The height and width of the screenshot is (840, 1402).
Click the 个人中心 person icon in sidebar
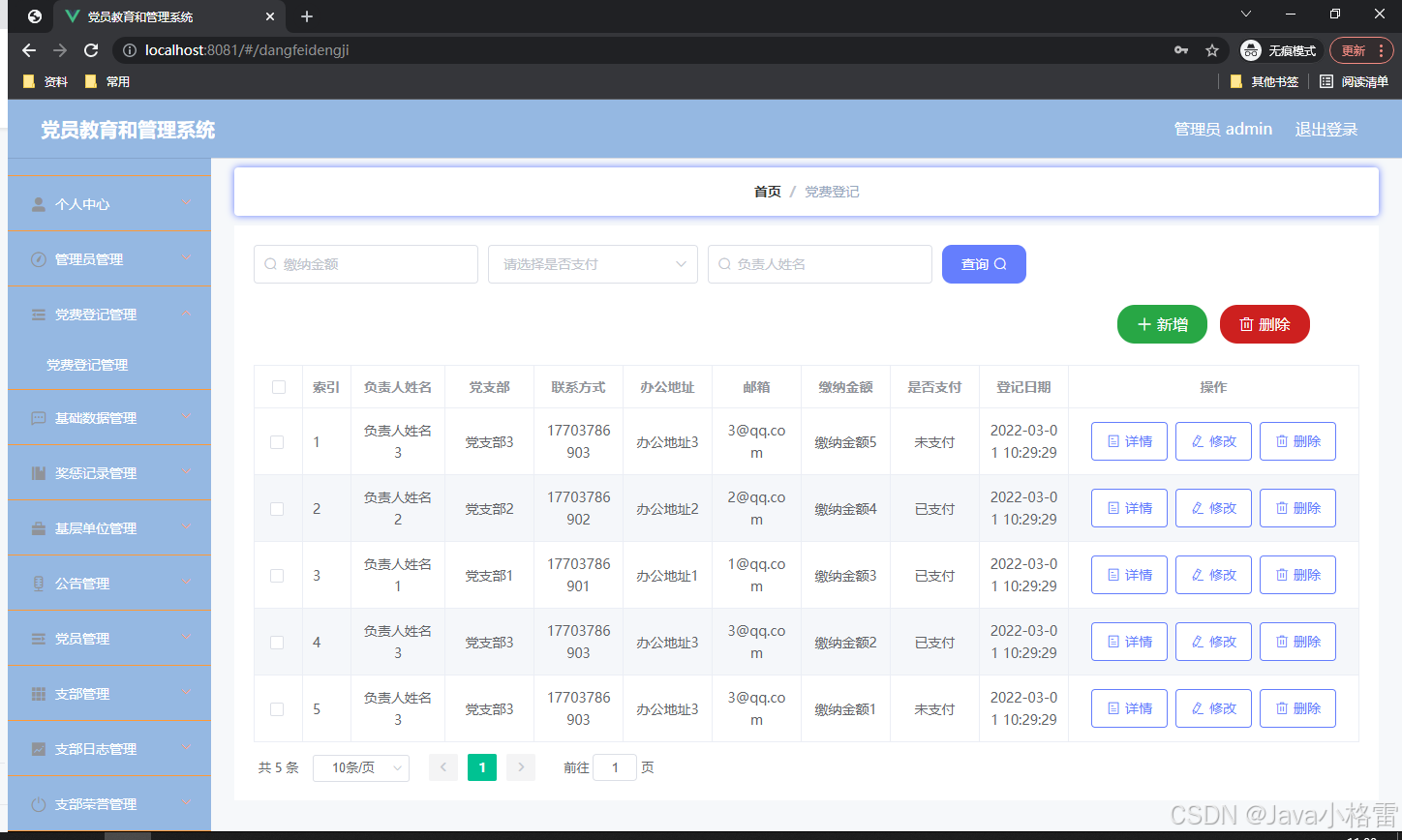tap(38, 204)
